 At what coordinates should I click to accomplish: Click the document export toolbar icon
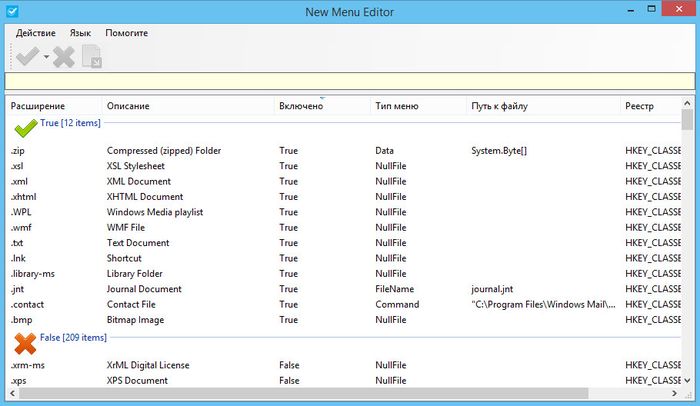point(92,57)
